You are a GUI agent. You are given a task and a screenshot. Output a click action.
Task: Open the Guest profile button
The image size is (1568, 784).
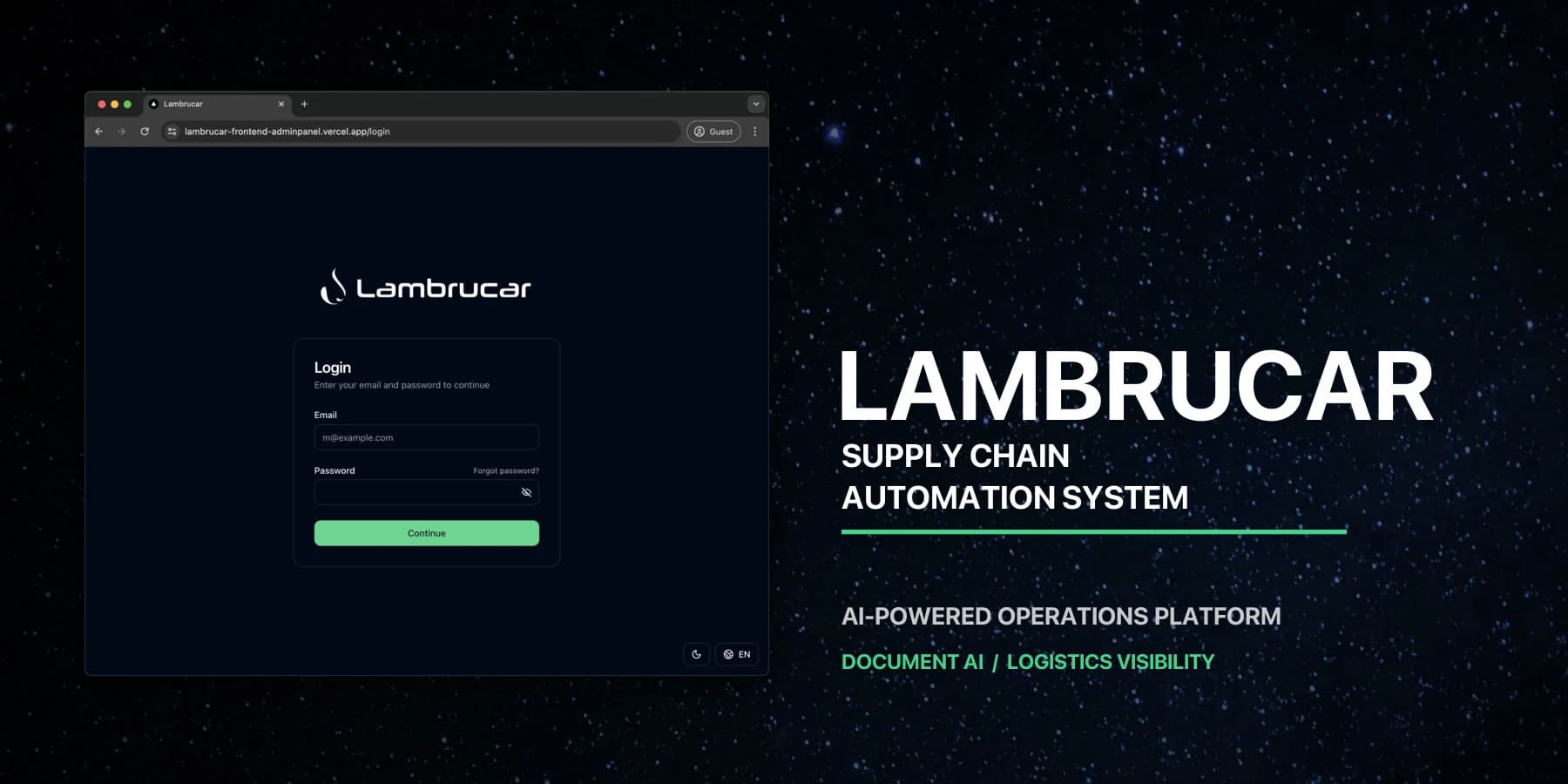(x=713, y=132)
